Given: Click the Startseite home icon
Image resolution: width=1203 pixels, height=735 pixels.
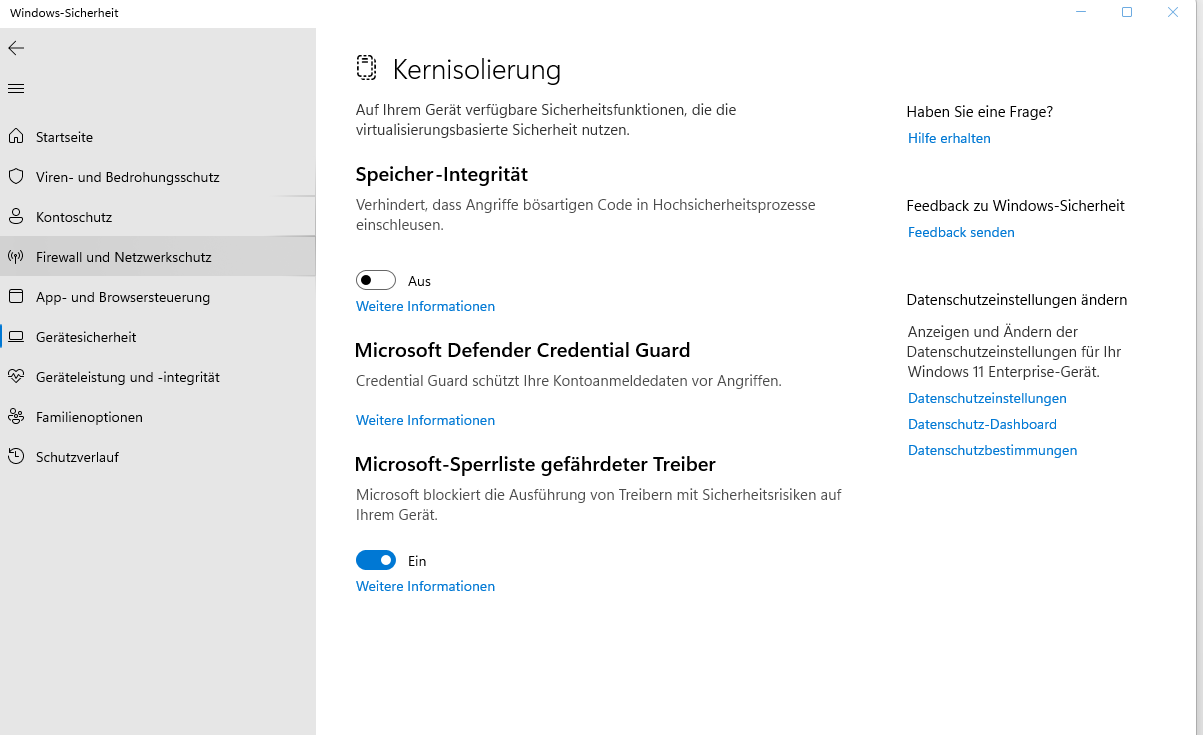Looking at the screenshot, I should [16, 137].
